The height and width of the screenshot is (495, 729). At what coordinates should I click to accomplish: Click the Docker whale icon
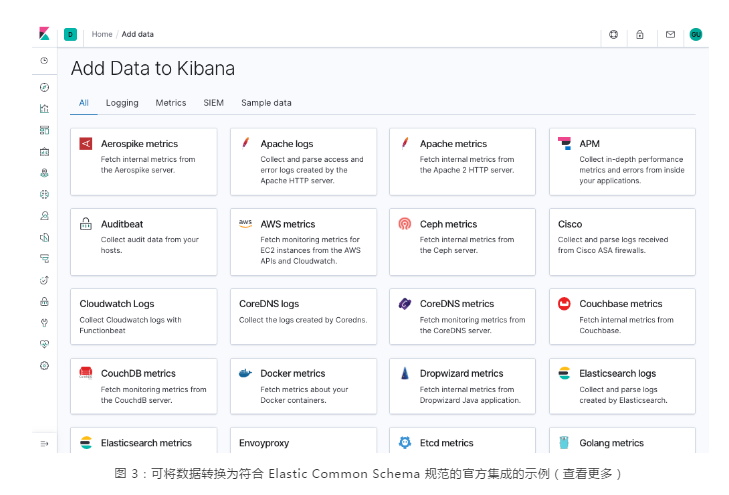(x=245, y=373)
